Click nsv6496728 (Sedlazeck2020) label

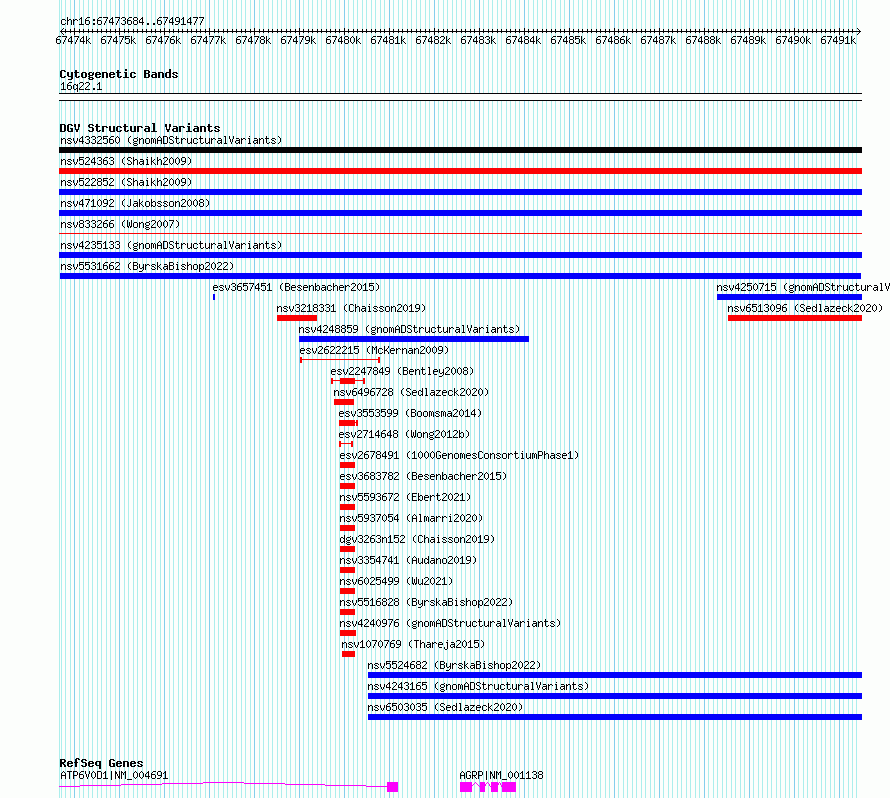click(x=411, y=392)
